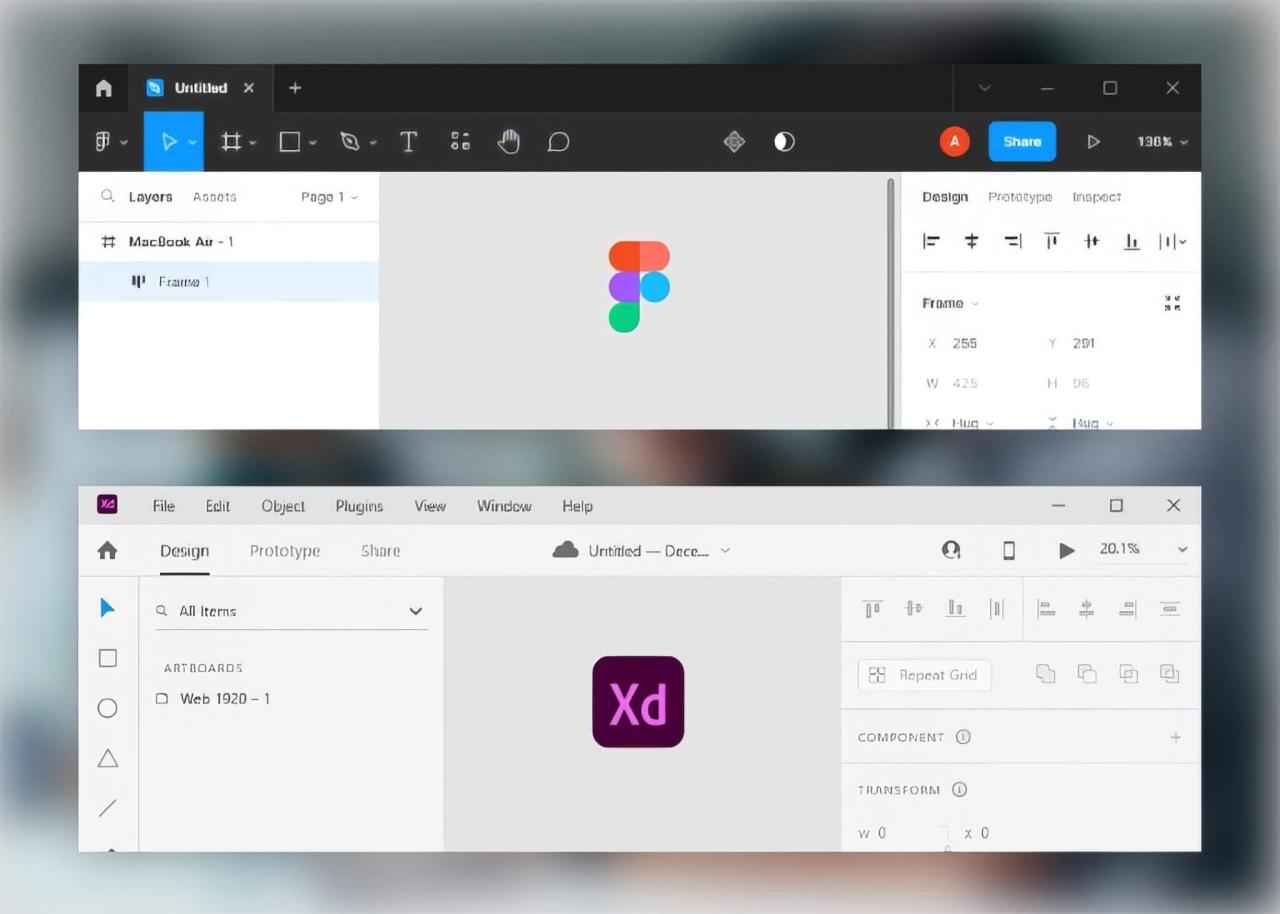Select the XD Rectangle tool
Viewport: 1280px width, 914px height.
[x=108, y=658]
